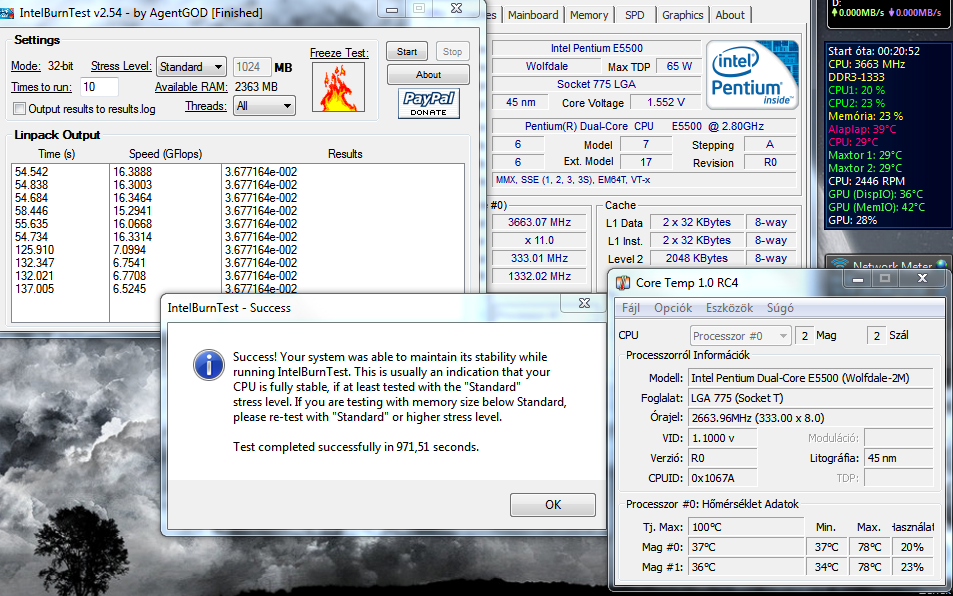This screenshot has height=596, width=953.
Task: Click the Litográfia 45 nm field
Action: pyautogui.click(x=898, y=458)
